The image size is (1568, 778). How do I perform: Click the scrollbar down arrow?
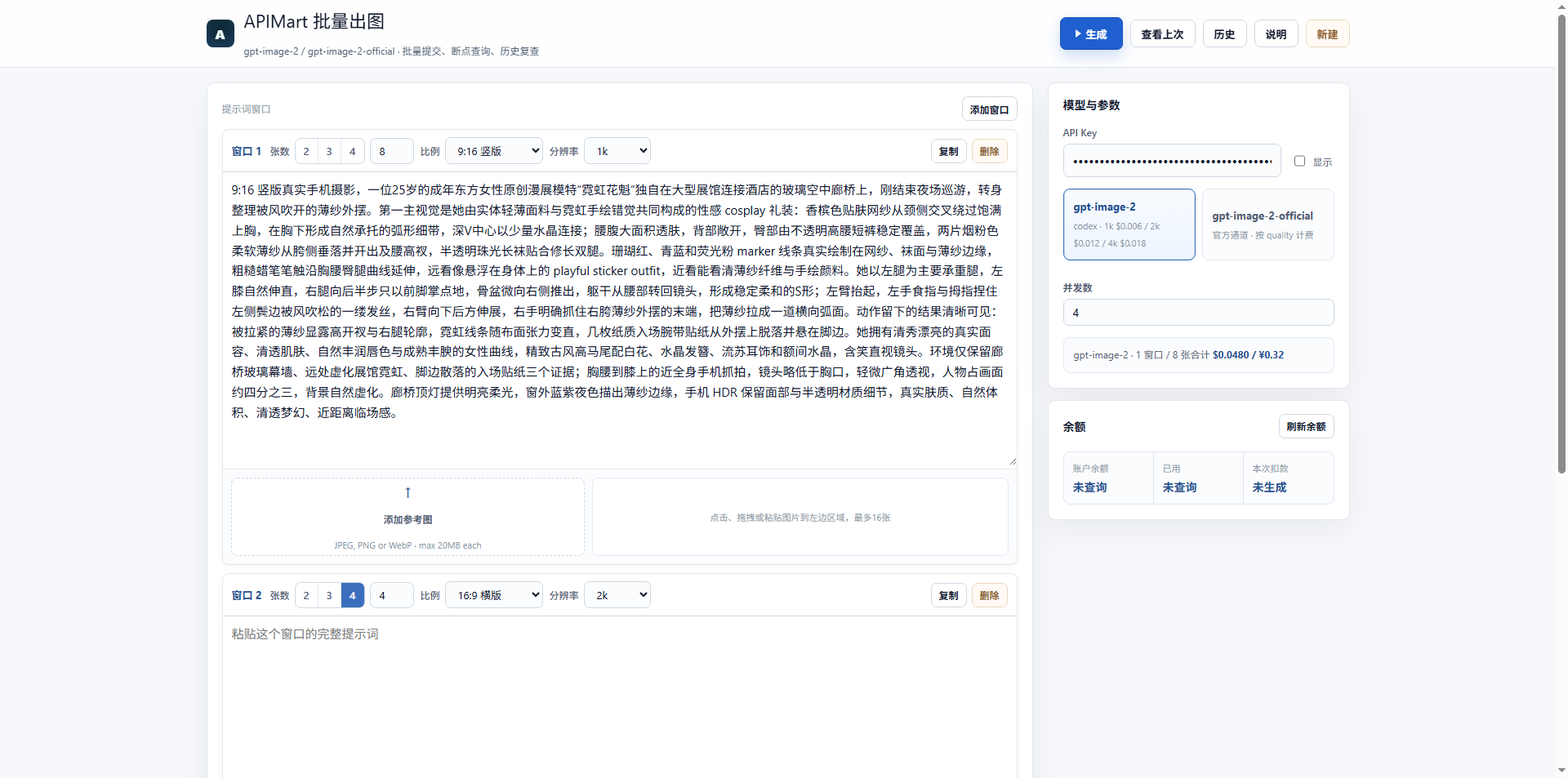click(x=1561, y=770)
